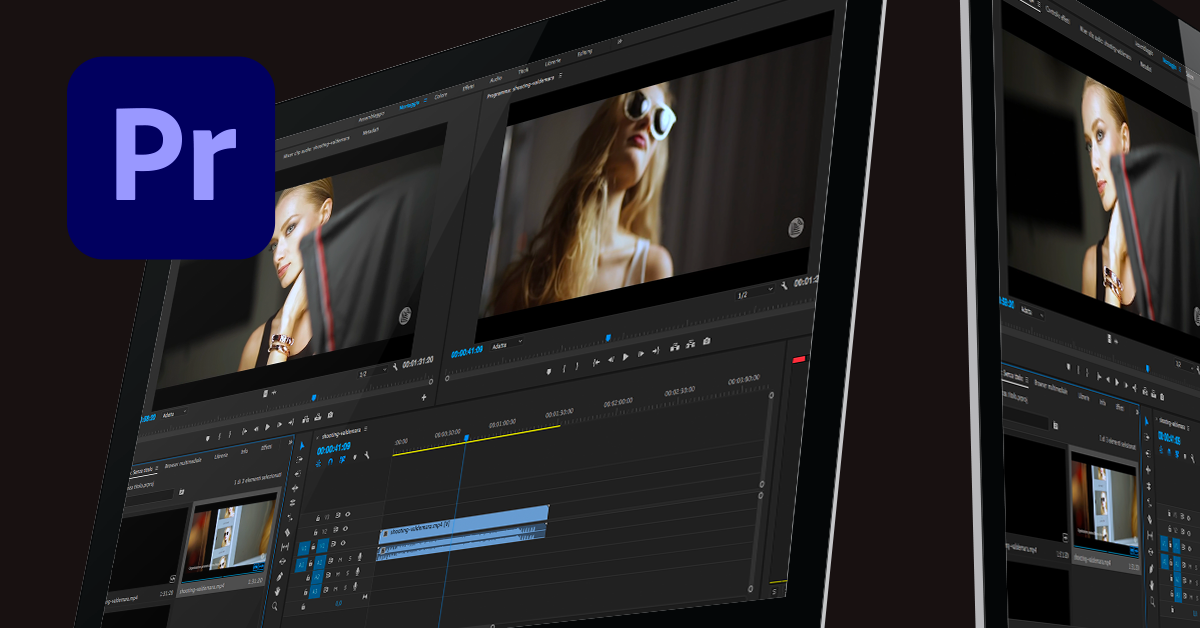Add a marker from the timeline header icons
The height and width of the screenshot is (628, 1200).
tap(355, 458)
